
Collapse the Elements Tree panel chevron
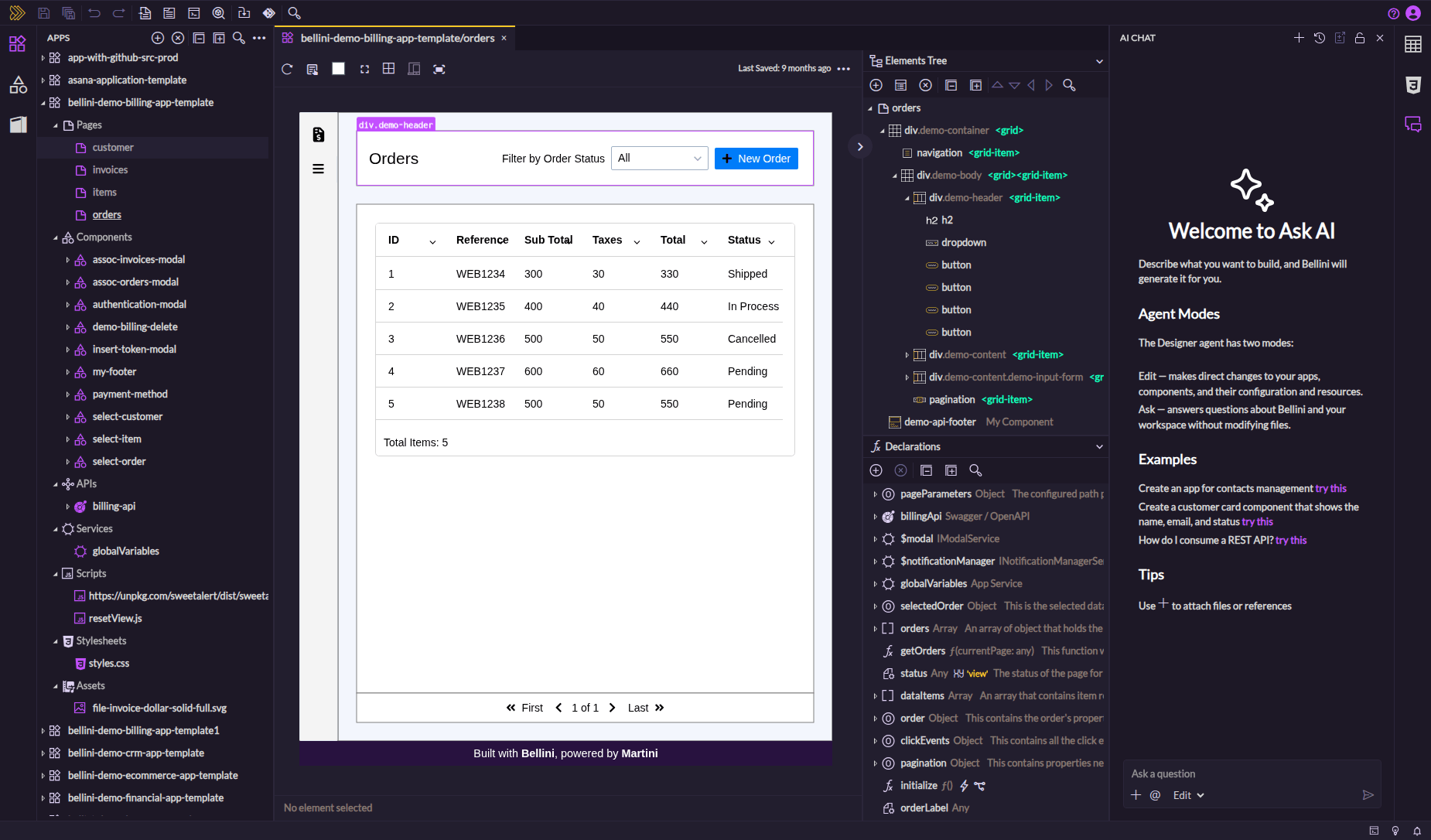coord(1099,61)
